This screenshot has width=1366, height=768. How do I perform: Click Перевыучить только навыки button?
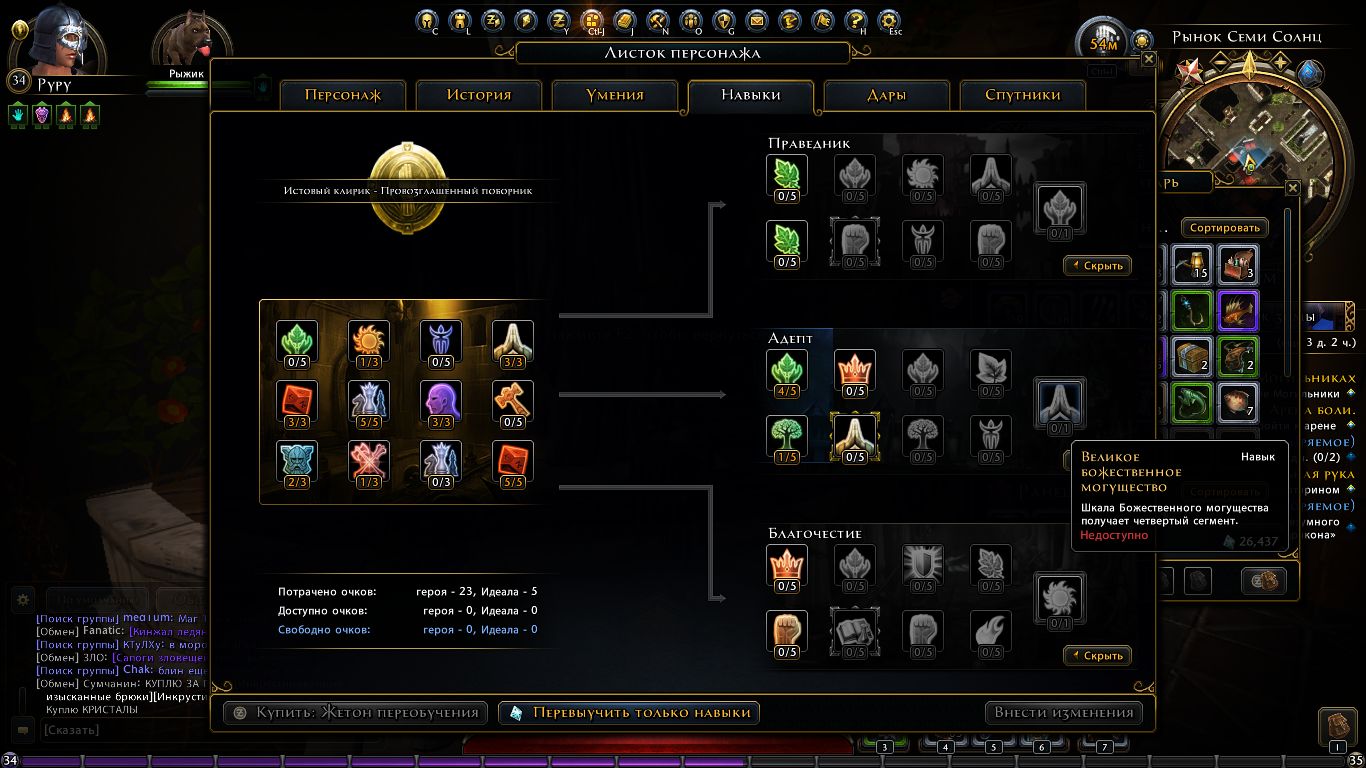coord(629,713)
